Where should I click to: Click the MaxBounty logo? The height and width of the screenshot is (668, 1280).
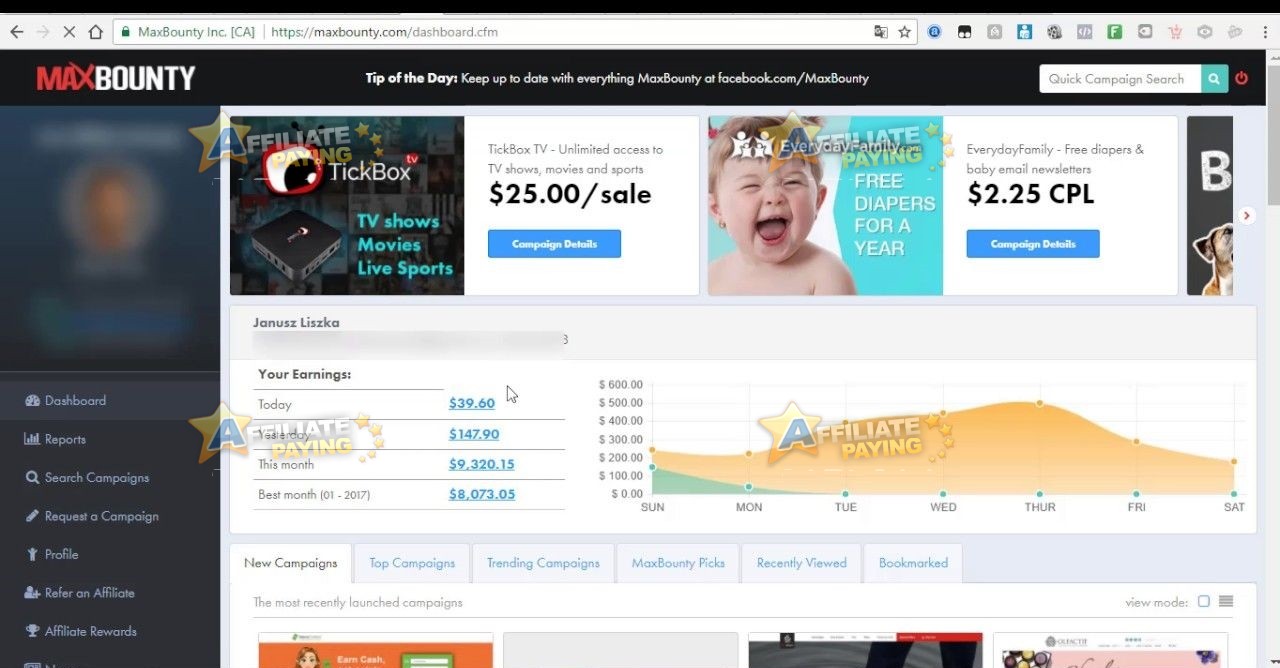116,78
